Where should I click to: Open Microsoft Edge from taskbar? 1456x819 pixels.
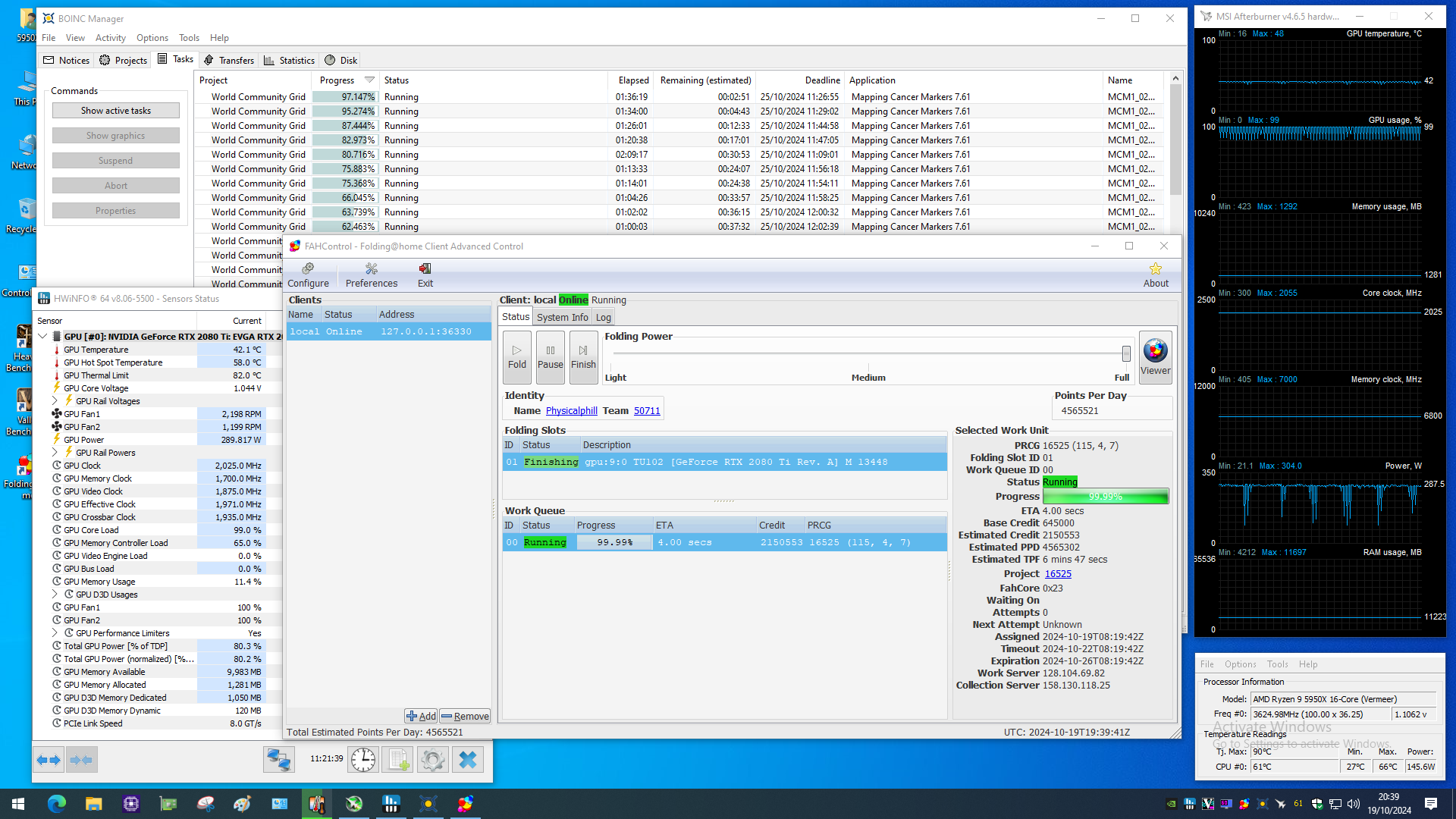57,804
